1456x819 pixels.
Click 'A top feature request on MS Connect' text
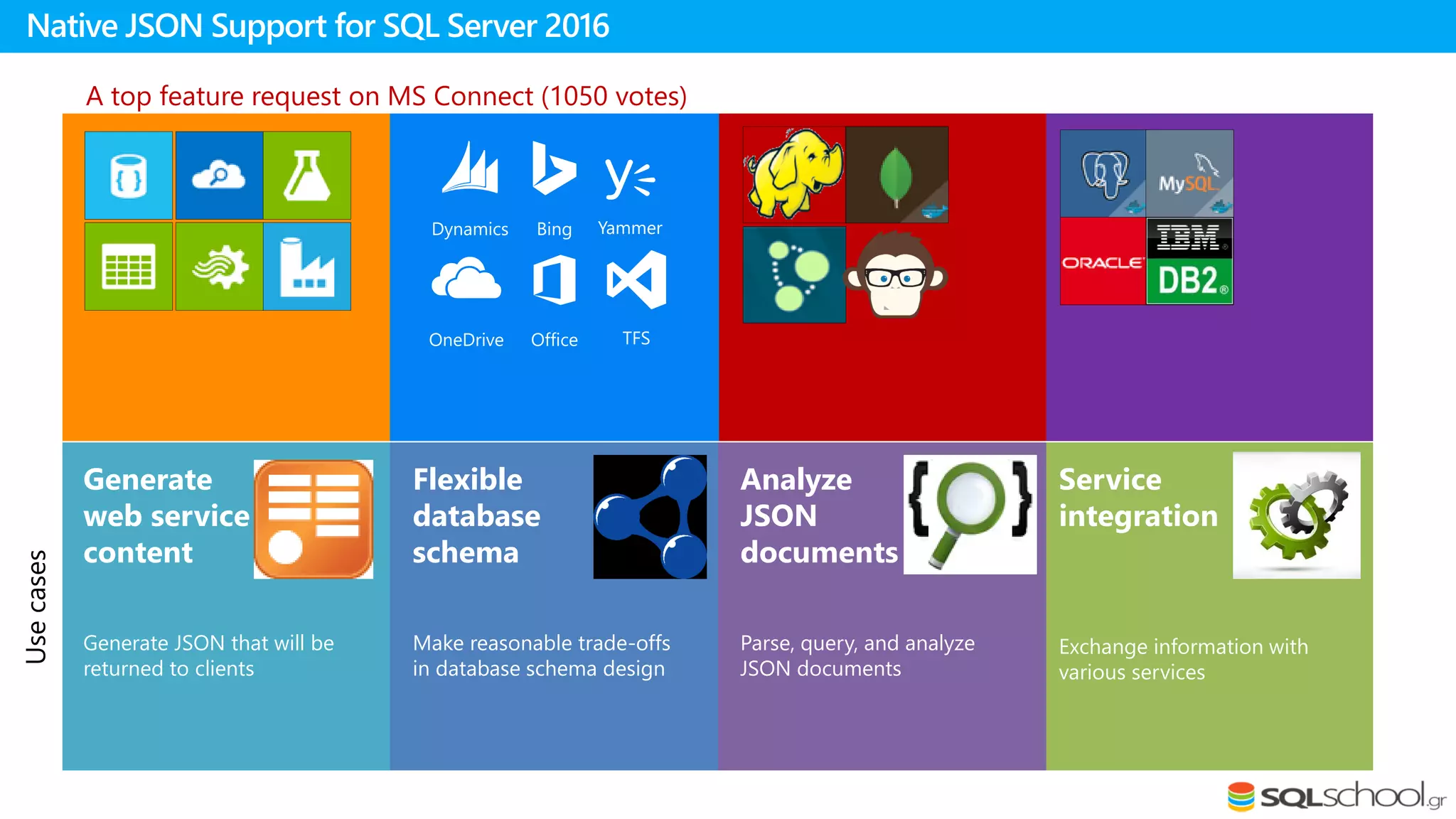309,96
